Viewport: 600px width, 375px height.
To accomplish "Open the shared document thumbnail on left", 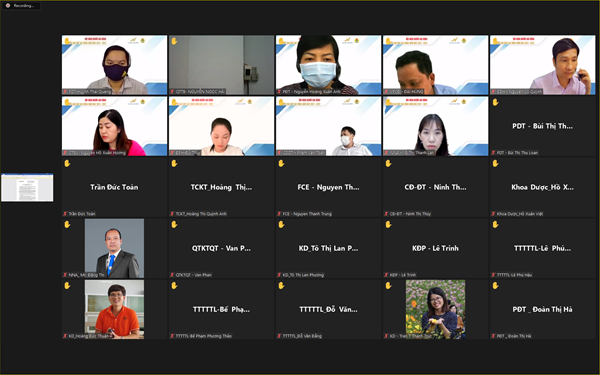I will click(27, 188).
